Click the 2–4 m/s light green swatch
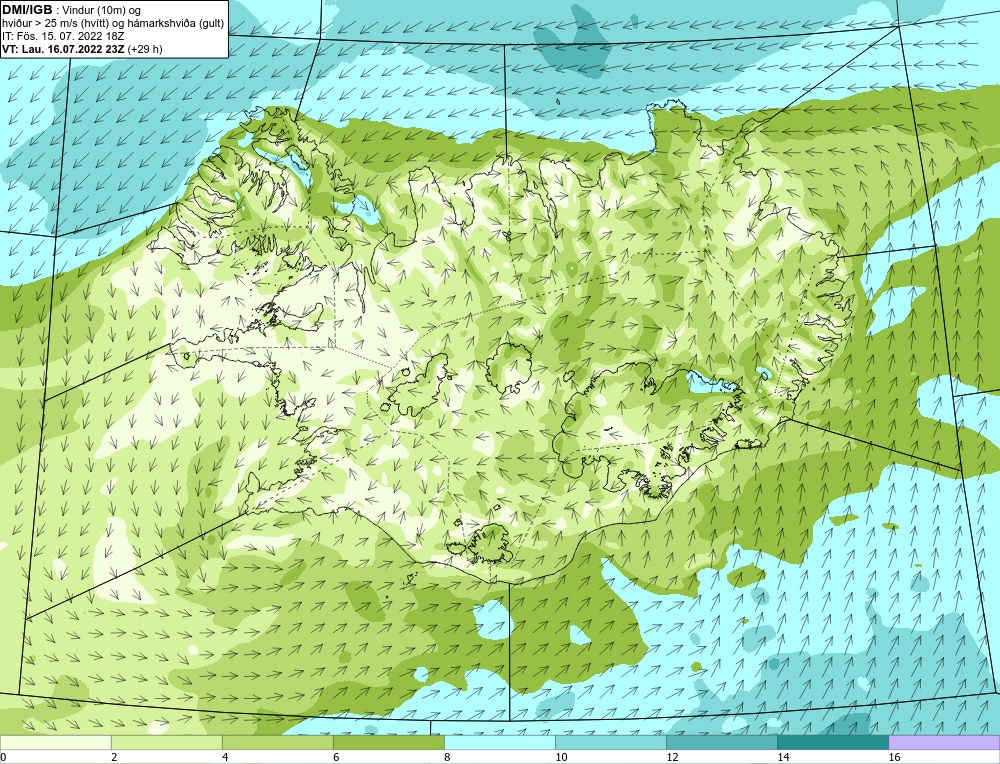This screenshot has width=1000, height=764. [x=166, y=742]
